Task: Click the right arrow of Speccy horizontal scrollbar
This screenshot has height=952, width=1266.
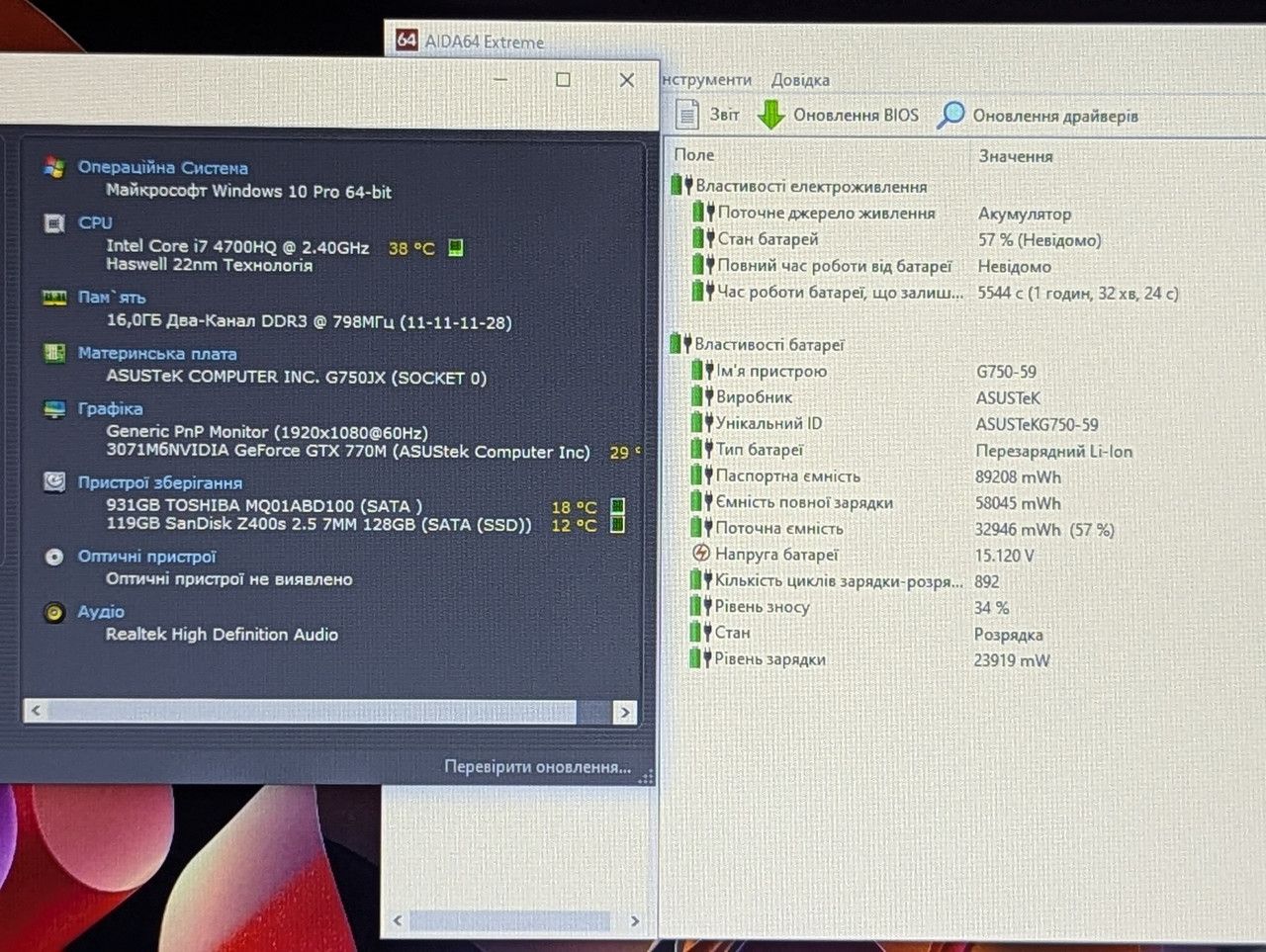Action: (x=624, y=711)
